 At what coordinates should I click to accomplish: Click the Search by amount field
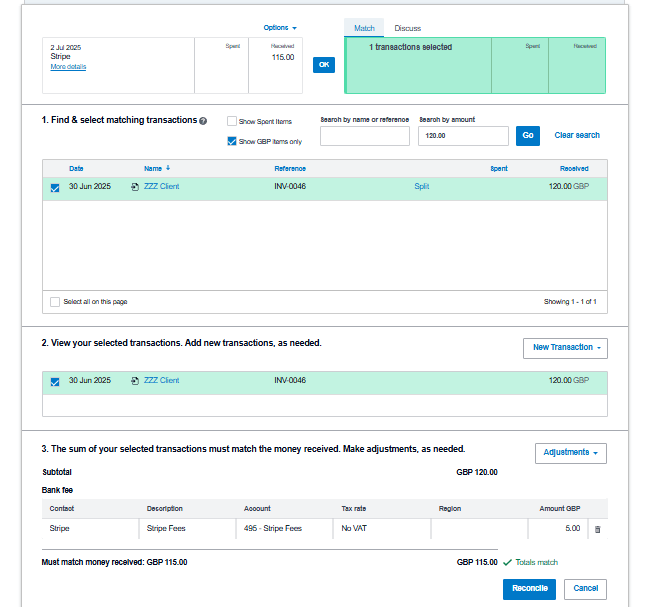[x=463, y=136]
